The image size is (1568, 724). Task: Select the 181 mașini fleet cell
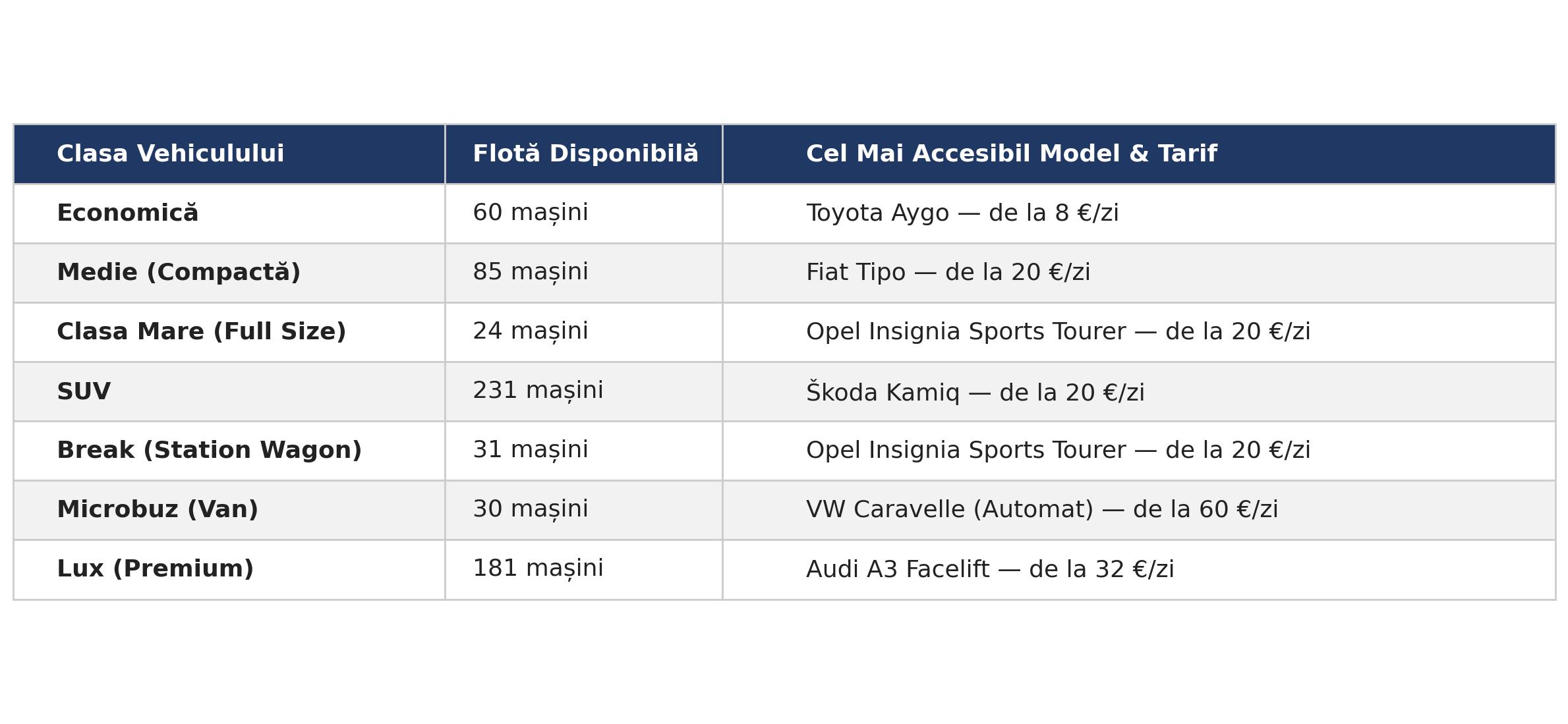coord(584,569)
